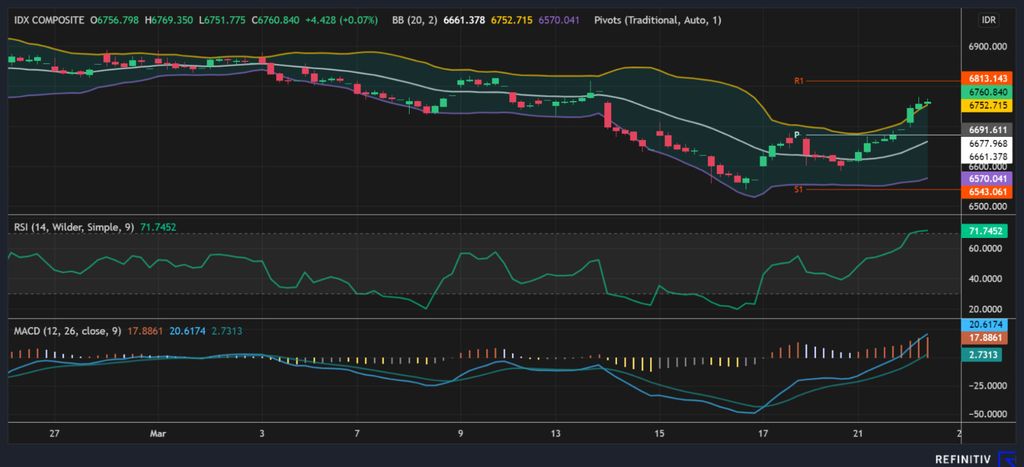Click the P pivot point label
The image size is (1024, 467).
point(797,134)
